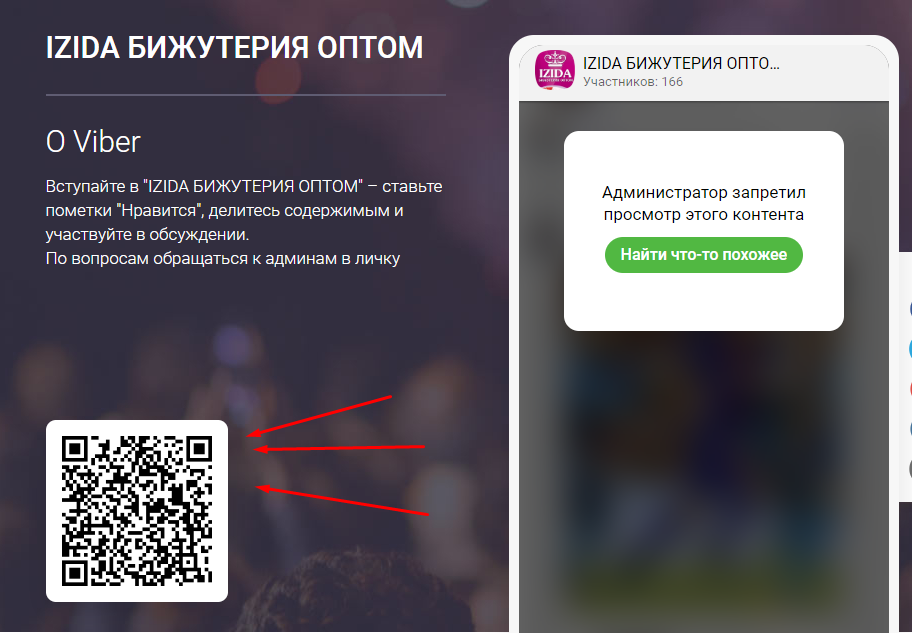Click the О Viber section heading
912x633 pixels.
click(93, 141)
